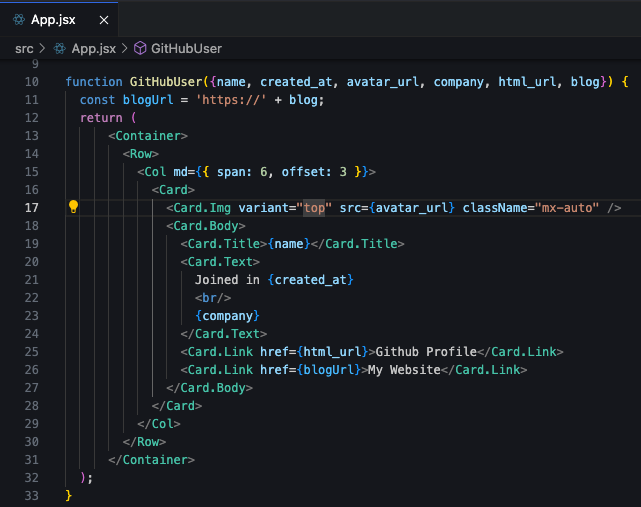
Task: Click line number 33 in the gutter
Action: point(31,496)
